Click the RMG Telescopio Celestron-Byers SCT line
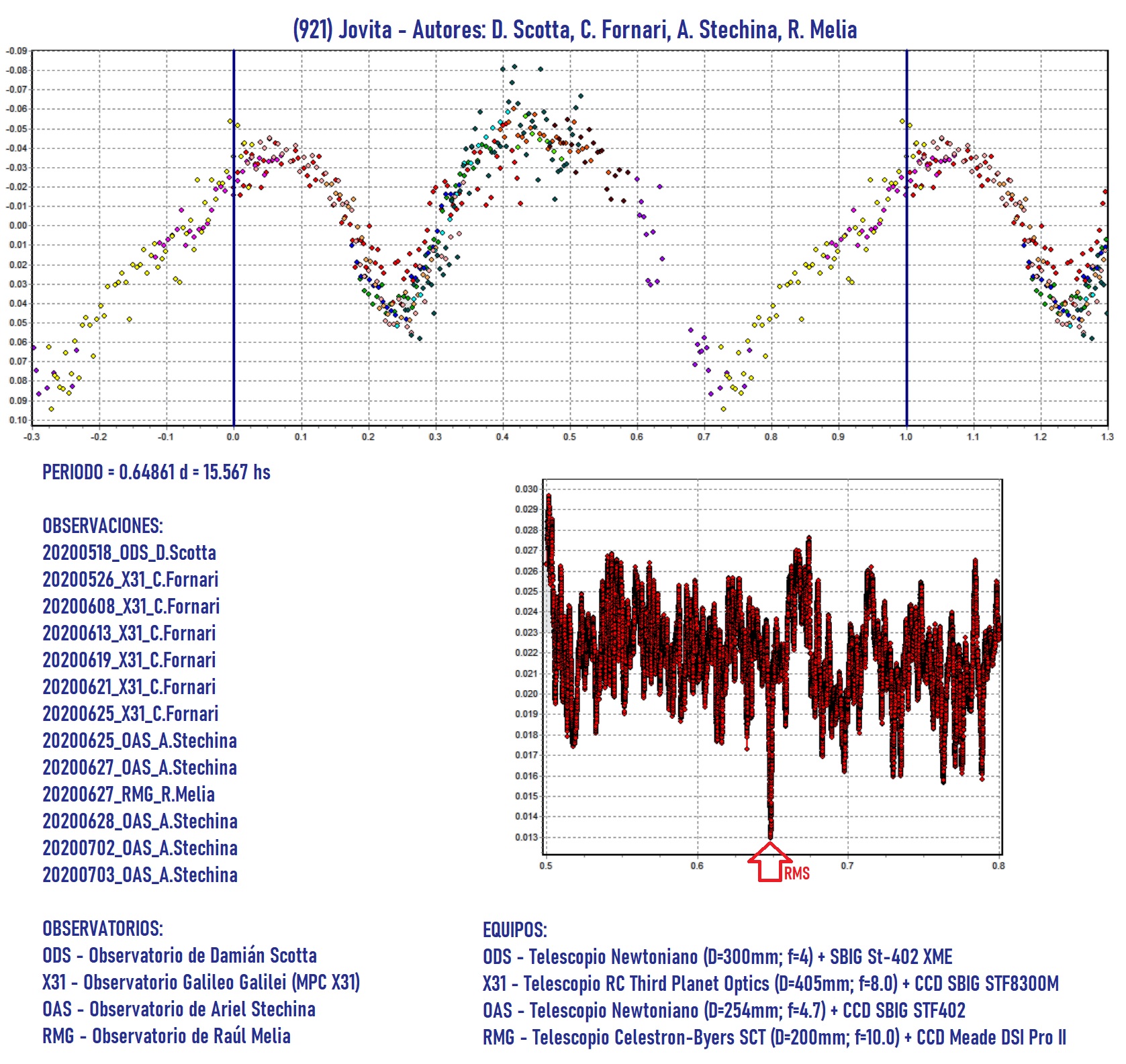This screenshot has width=1126, height=1064. click(x=774, y=1037)
